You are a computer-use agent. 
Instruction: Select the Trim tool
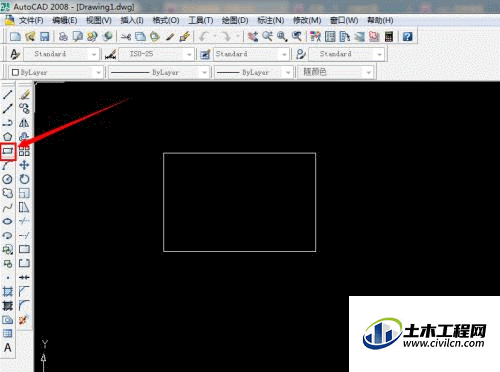tap(24, 221)
